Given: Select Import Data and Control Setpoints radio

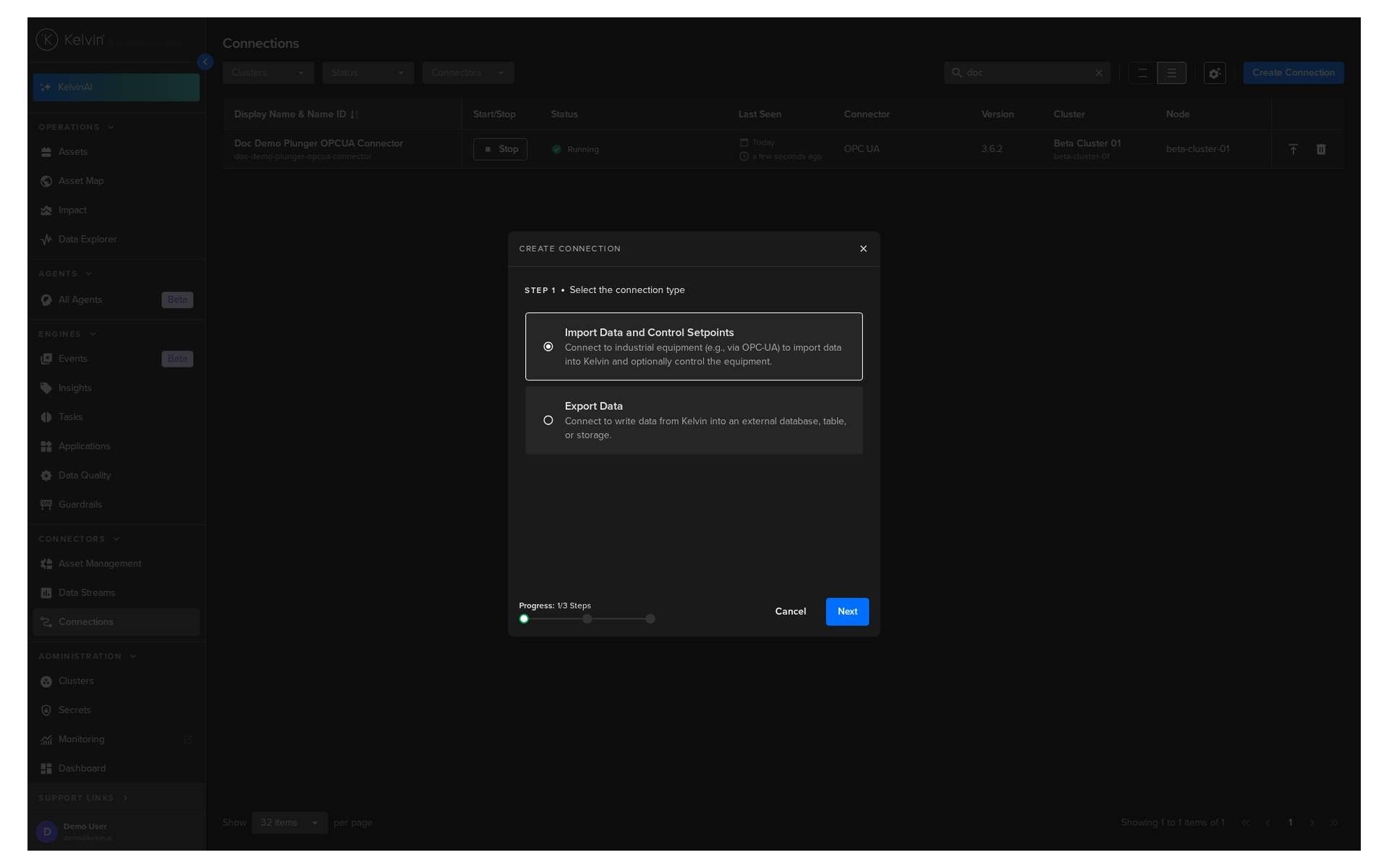Looking at the screenshot, I should point(548,346).
